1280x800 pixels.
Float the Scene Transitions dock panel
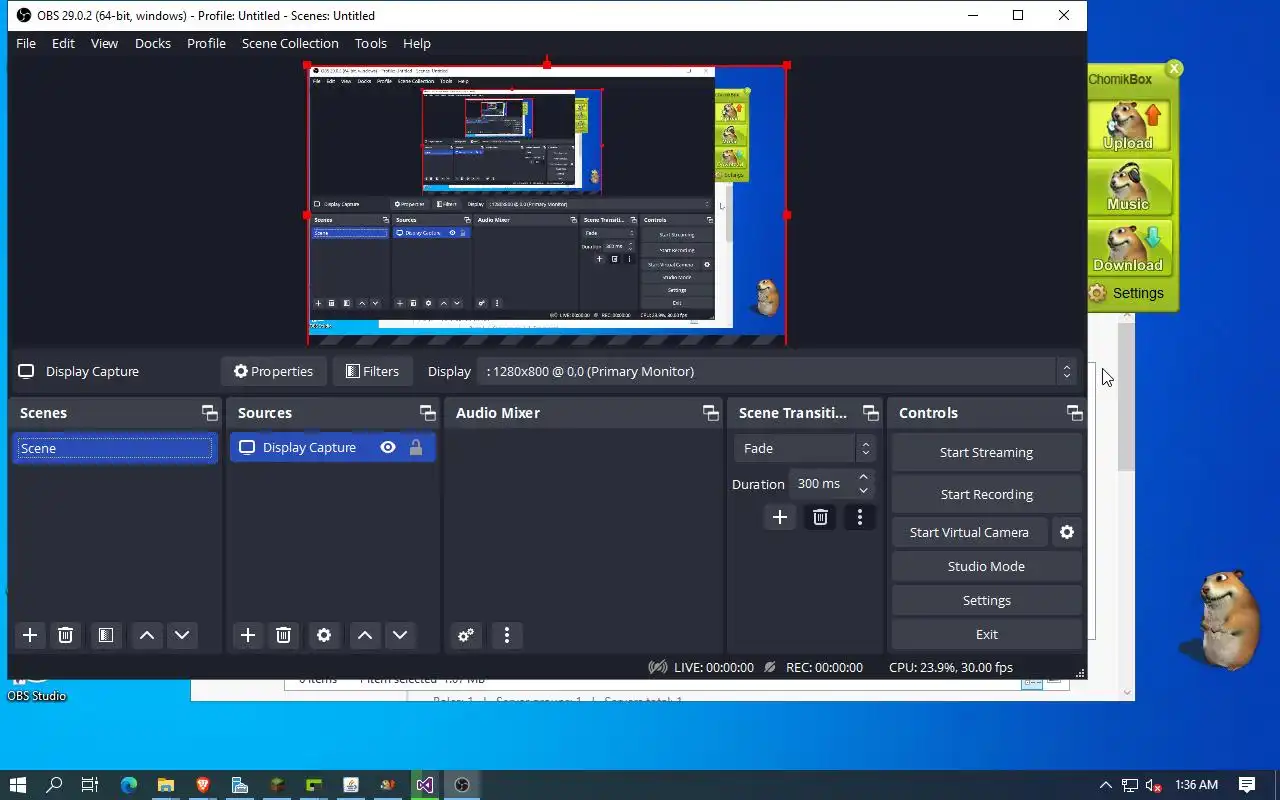click(870, 413)
